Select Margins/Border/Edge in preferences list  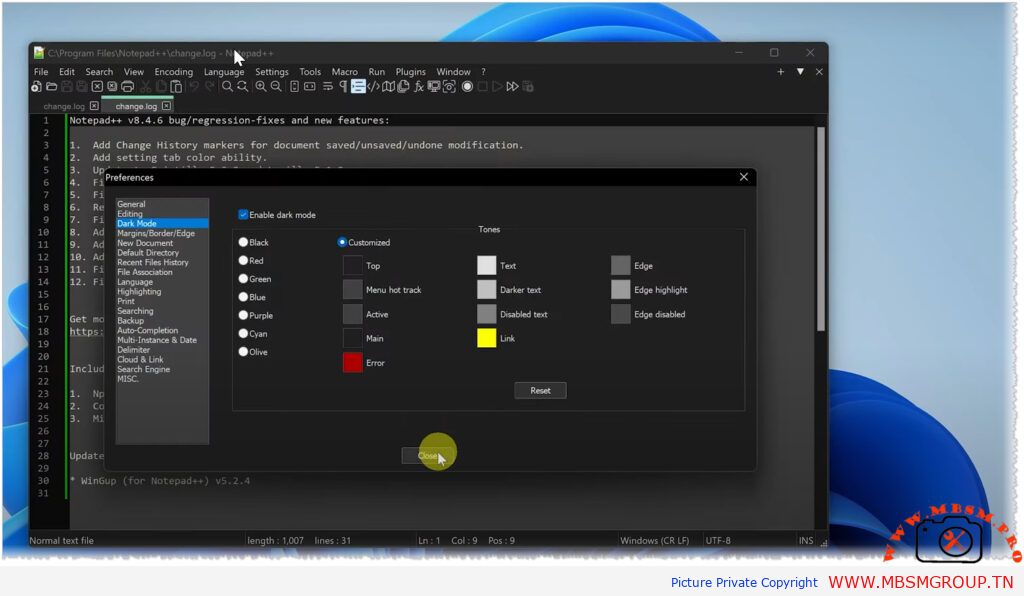(156, 233)
